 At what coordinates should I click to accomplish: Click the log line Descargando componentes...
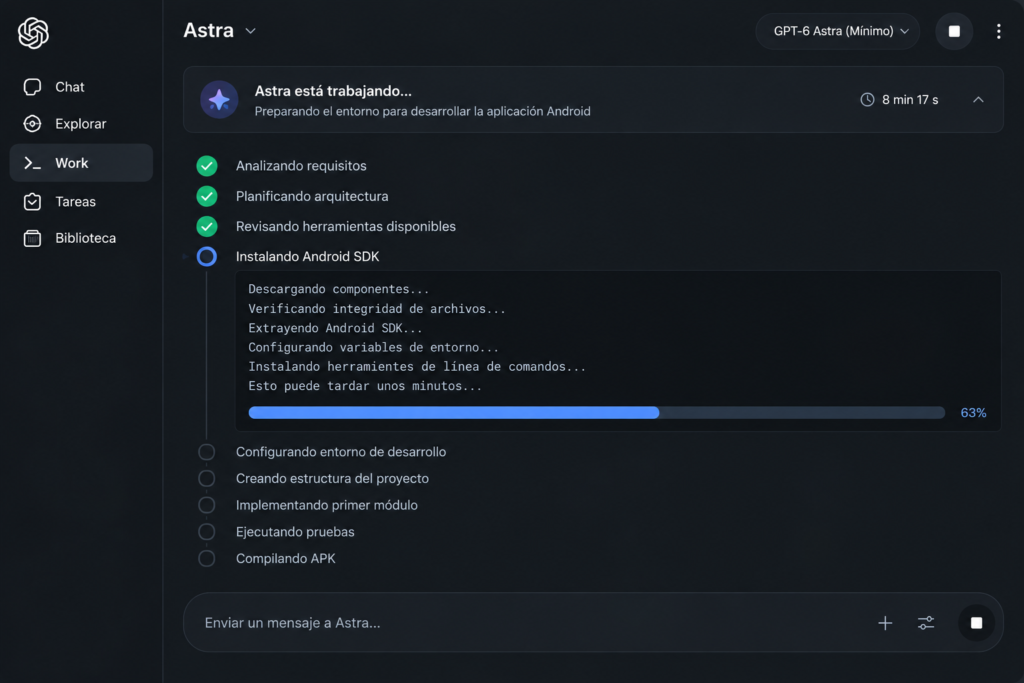[x=338, y=289]
